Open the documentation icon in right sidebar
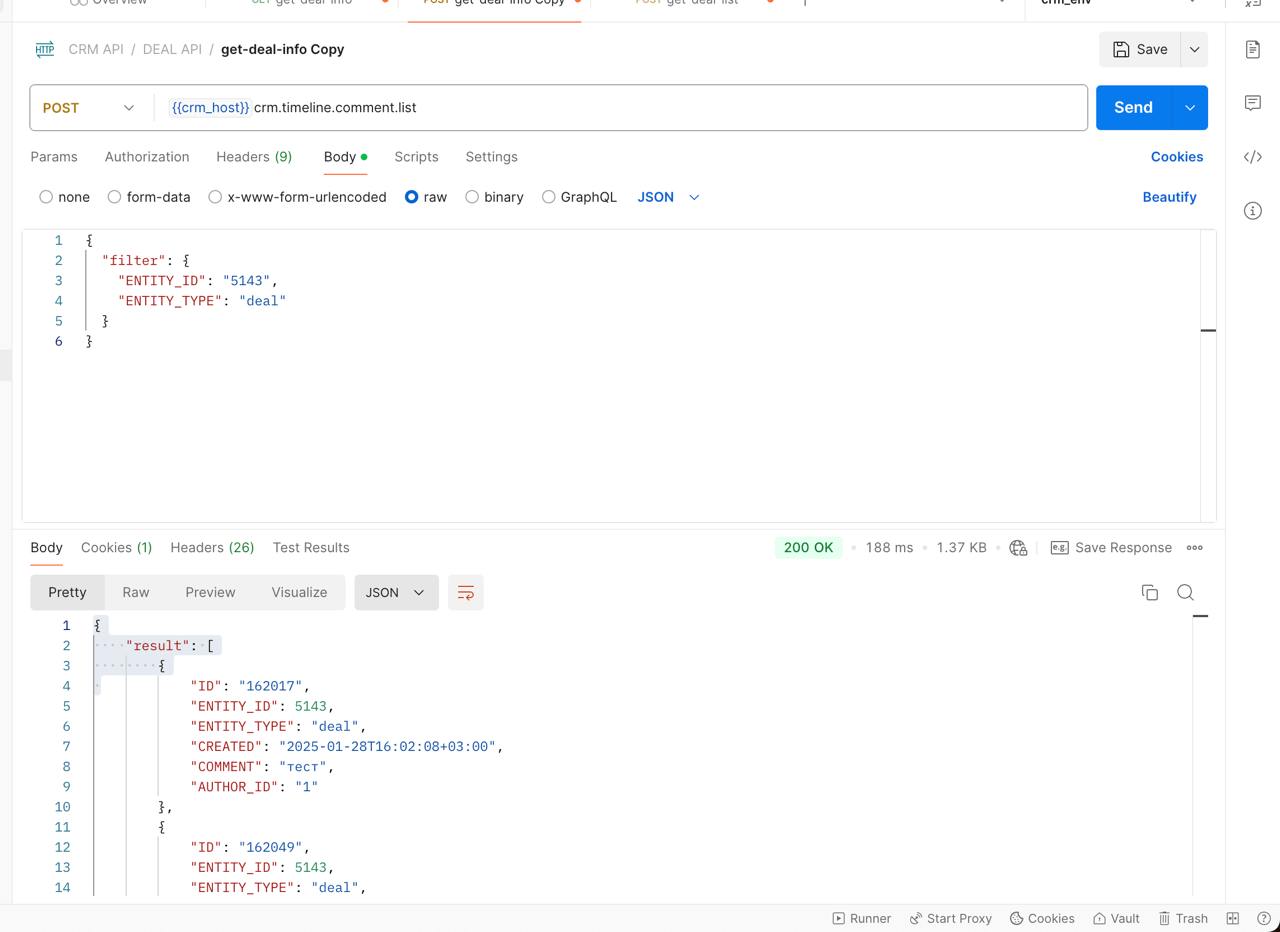 click(x=1252, y=50)
